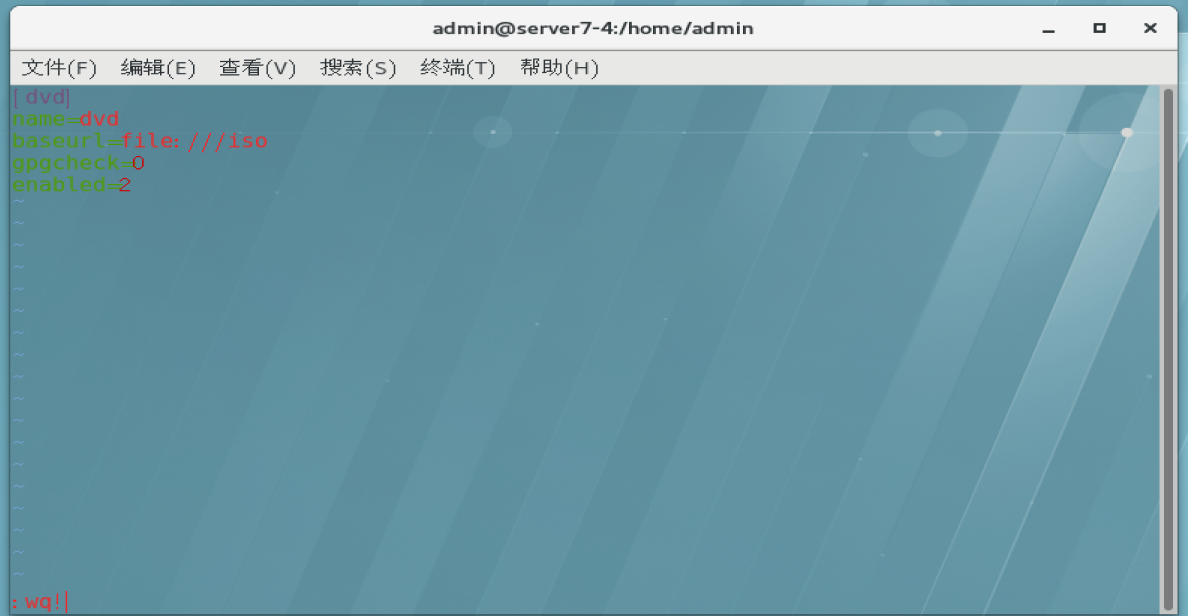The image size is (1188, 616).
Task: Click the window title admin@server7-4:/home/admin
Action: pyautogui.click(x=592, y=29)
